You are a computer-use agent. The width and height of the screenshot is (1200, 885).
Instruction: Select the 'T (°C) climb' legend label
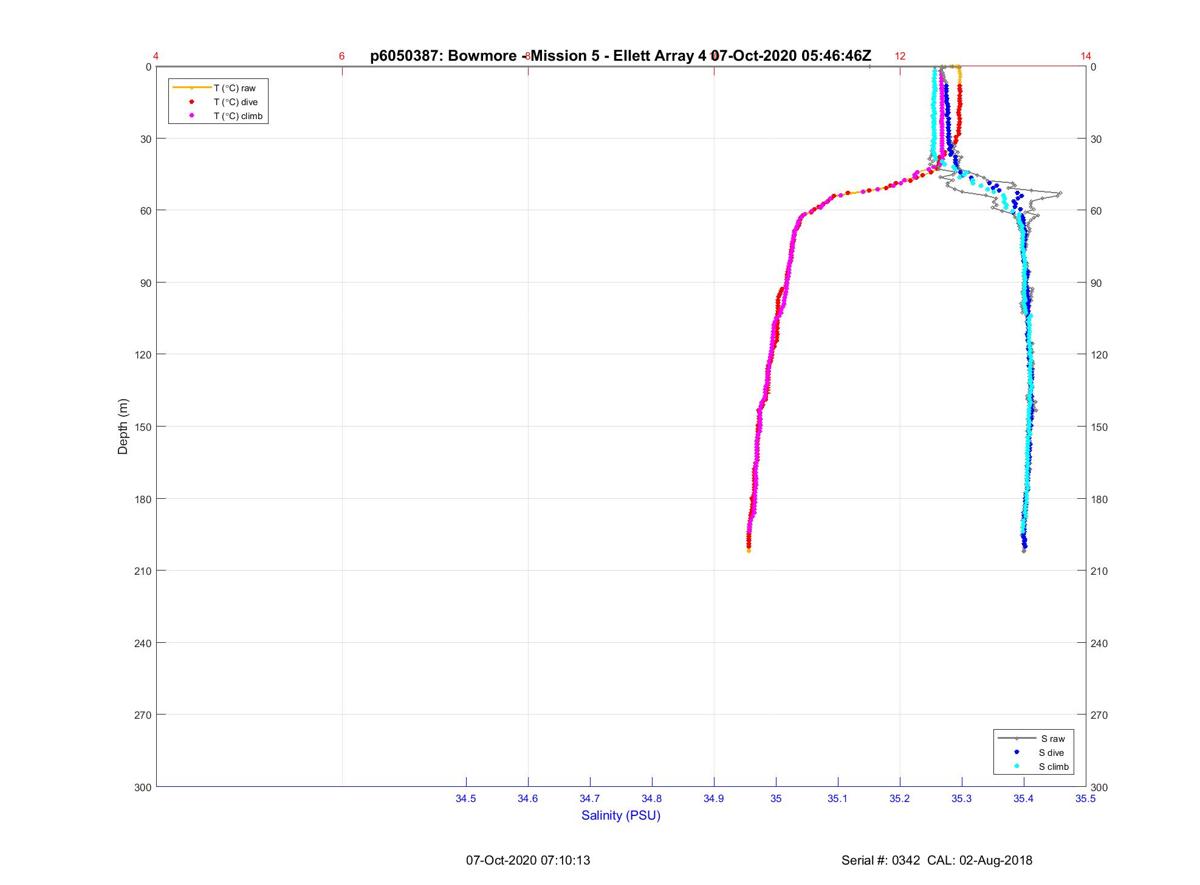(x=237, y=116)
